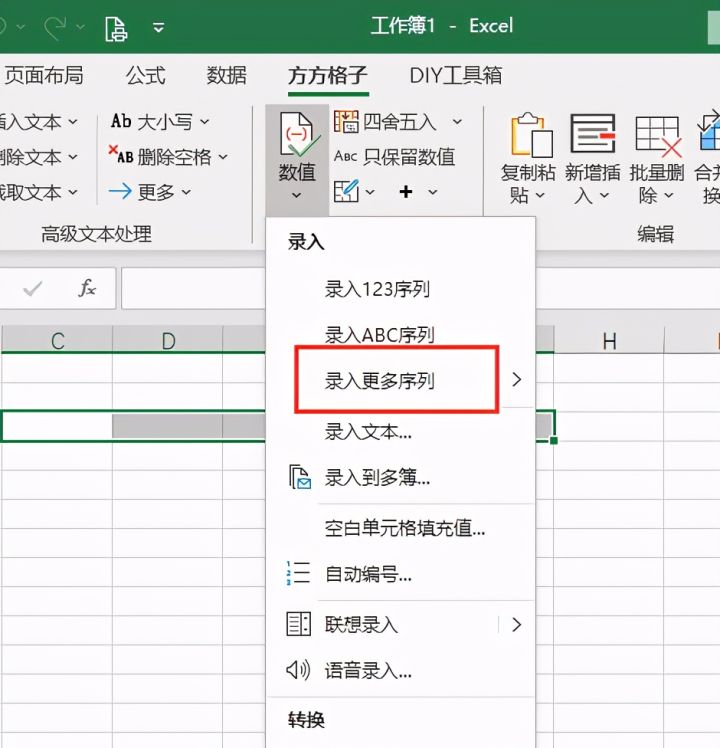Screen dimensions: 720x748
Task: Click the 录入到多簿 document-mail icon
Action: pyautogui.click(x=300, y=477)
